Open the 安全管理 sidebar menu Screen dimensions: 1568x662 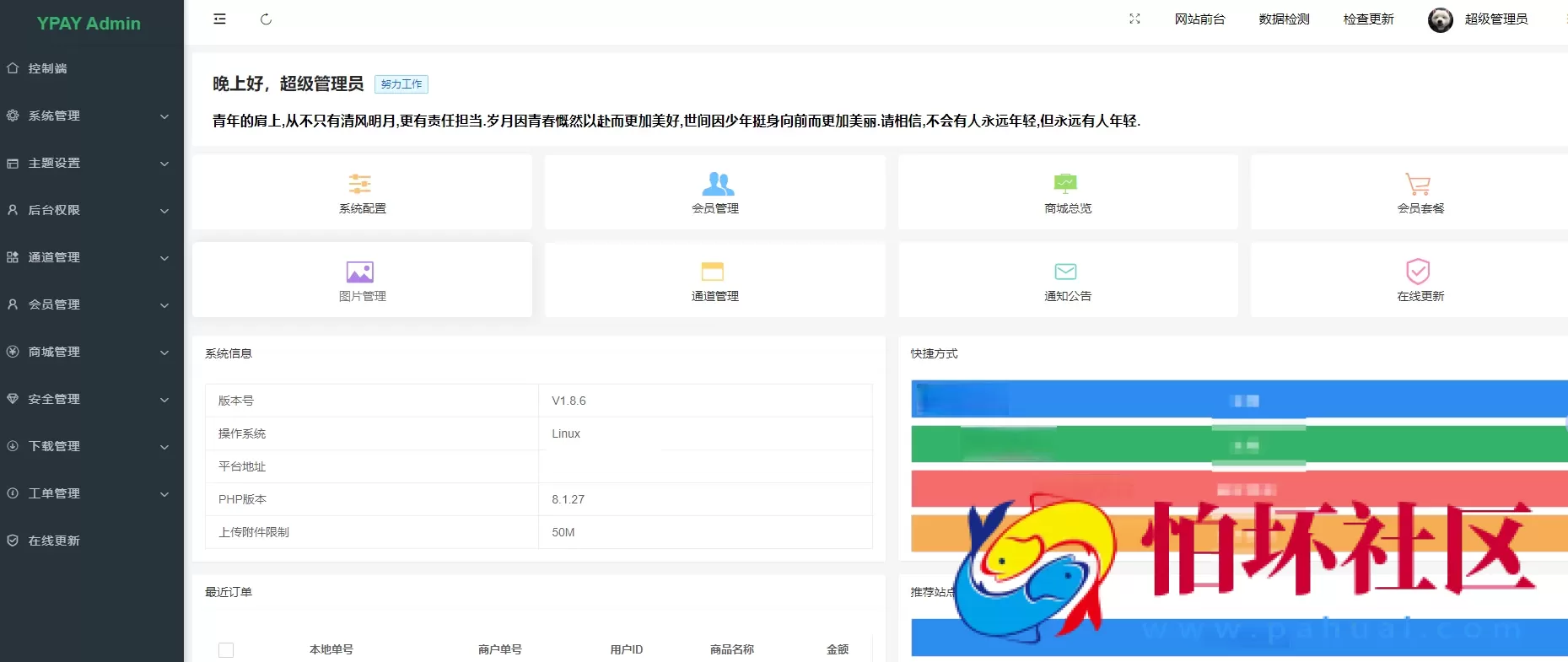(92, 399)
